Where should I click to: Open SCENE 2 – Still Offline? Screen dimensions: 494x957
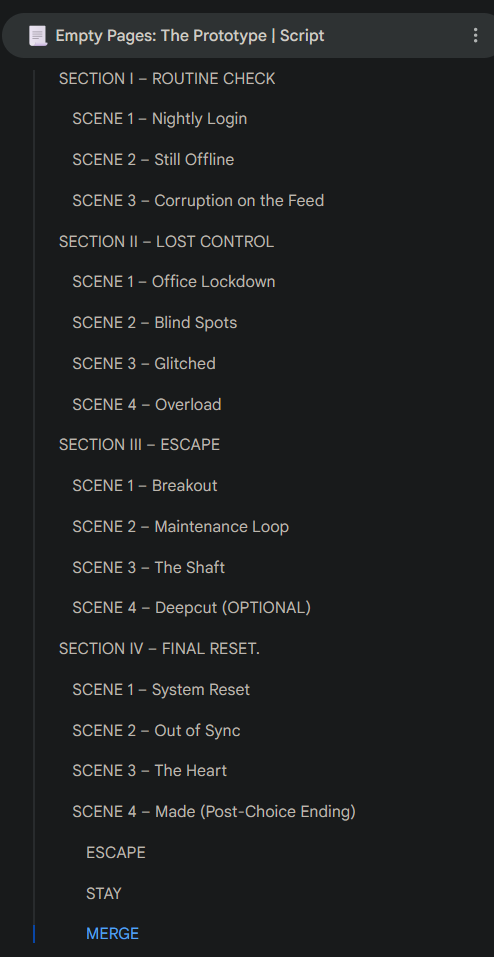coord(153,160)
